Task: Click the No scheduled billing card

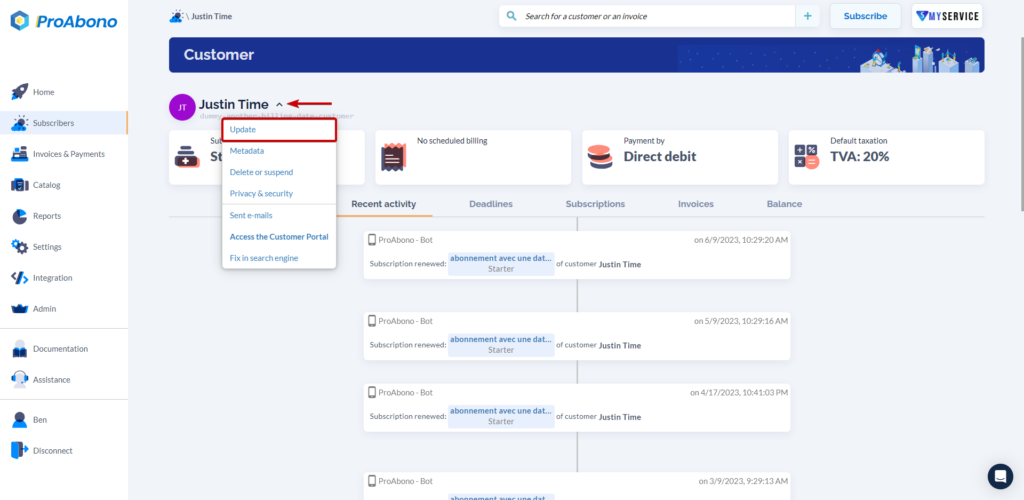Action: point(473,157)
